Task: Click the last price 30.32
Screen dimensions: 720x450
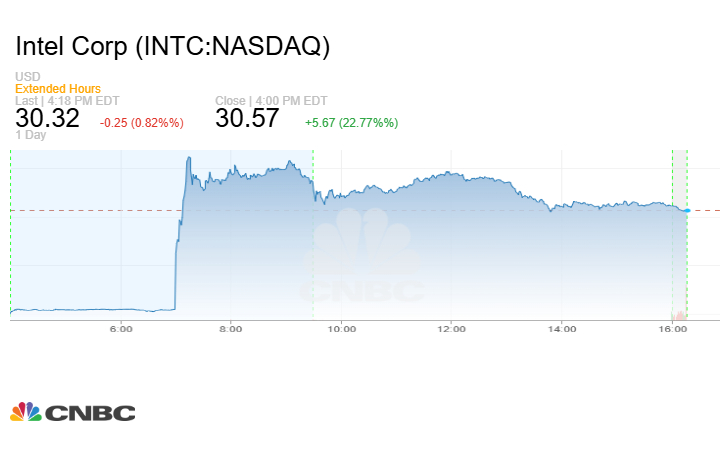Action: [x=45, y=117]
